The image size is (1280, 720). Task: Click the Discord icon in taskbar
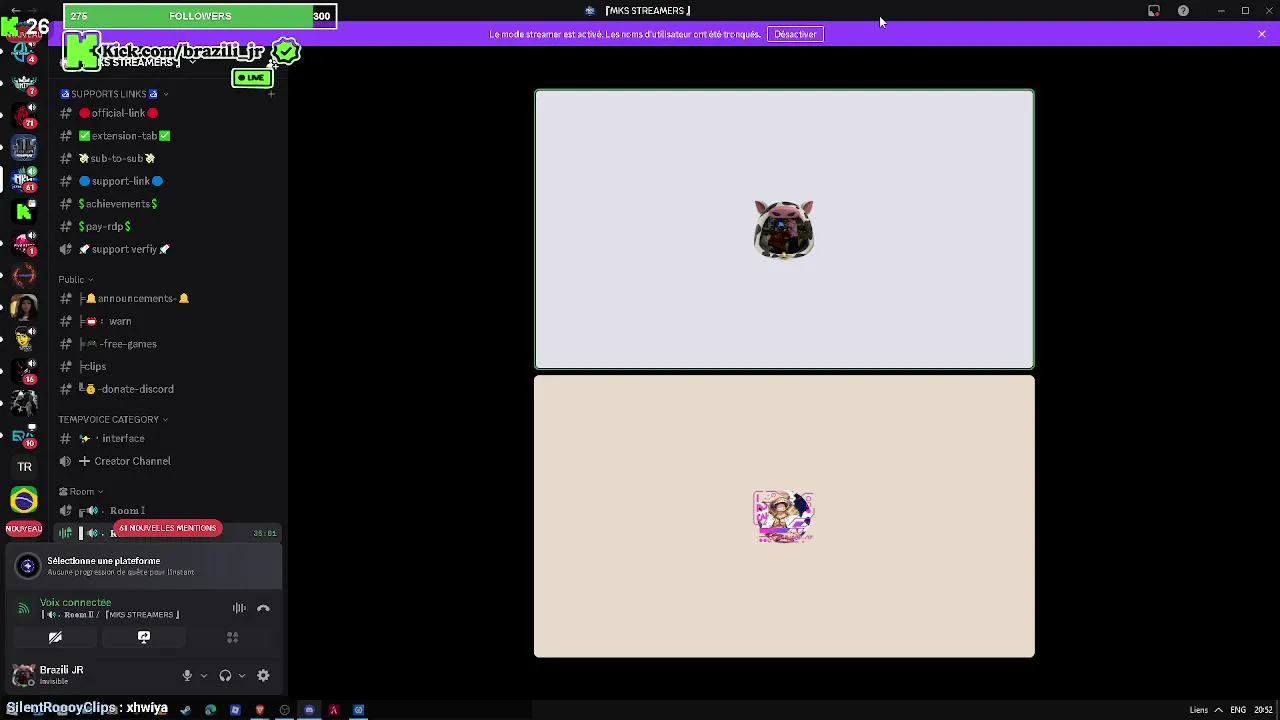click(x=309, y=710)
